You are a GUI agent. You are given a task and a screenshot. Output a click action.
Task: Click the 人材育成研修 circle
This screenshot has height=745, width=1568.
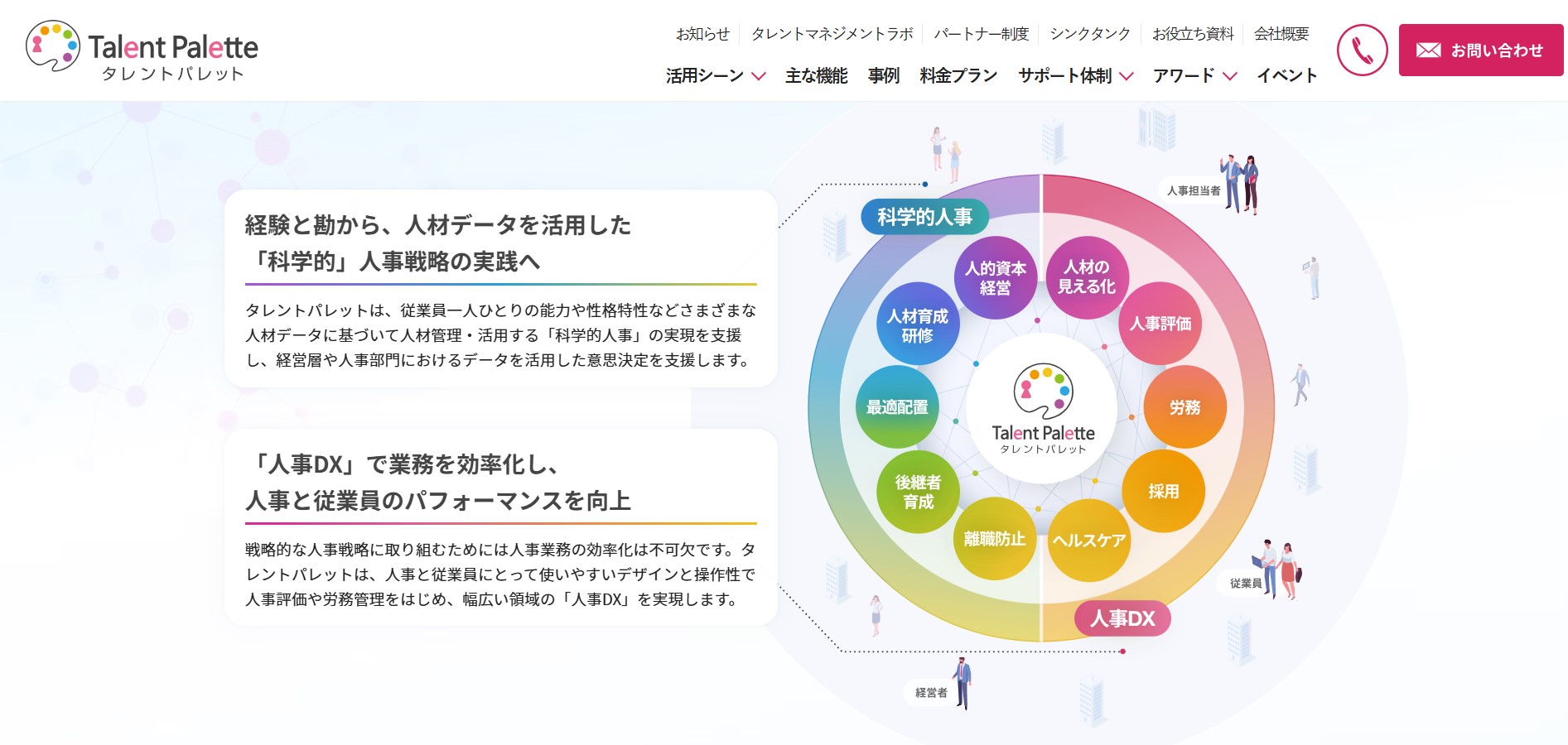(918, 324)
